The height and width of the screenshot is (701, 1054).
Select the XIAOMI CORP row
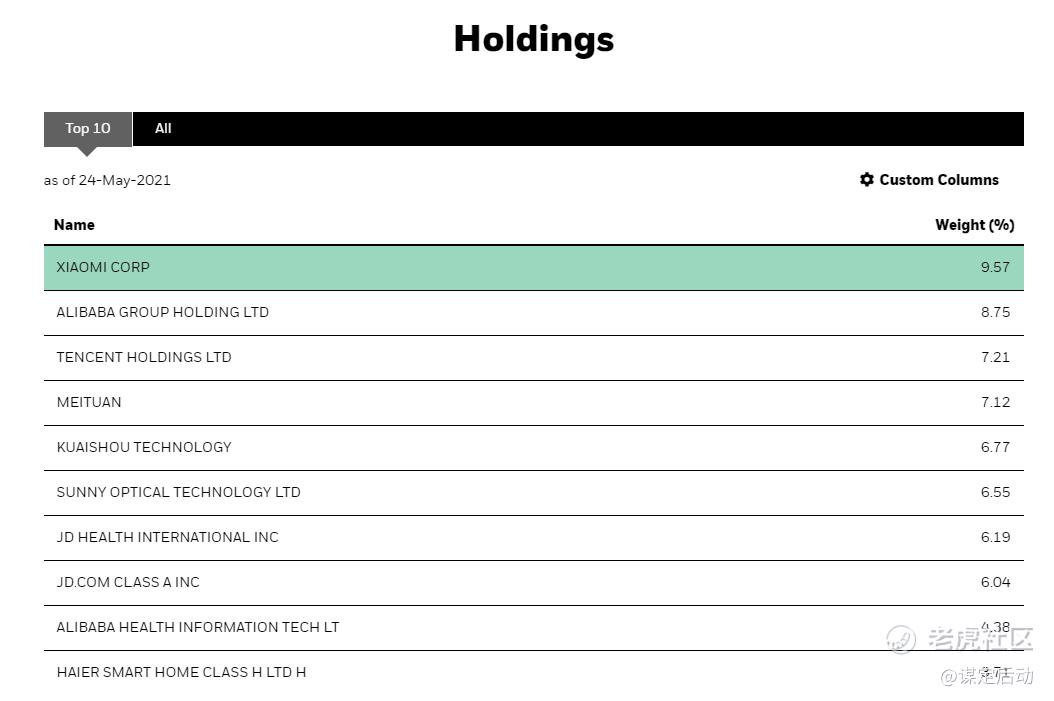[x=103, y=267]
